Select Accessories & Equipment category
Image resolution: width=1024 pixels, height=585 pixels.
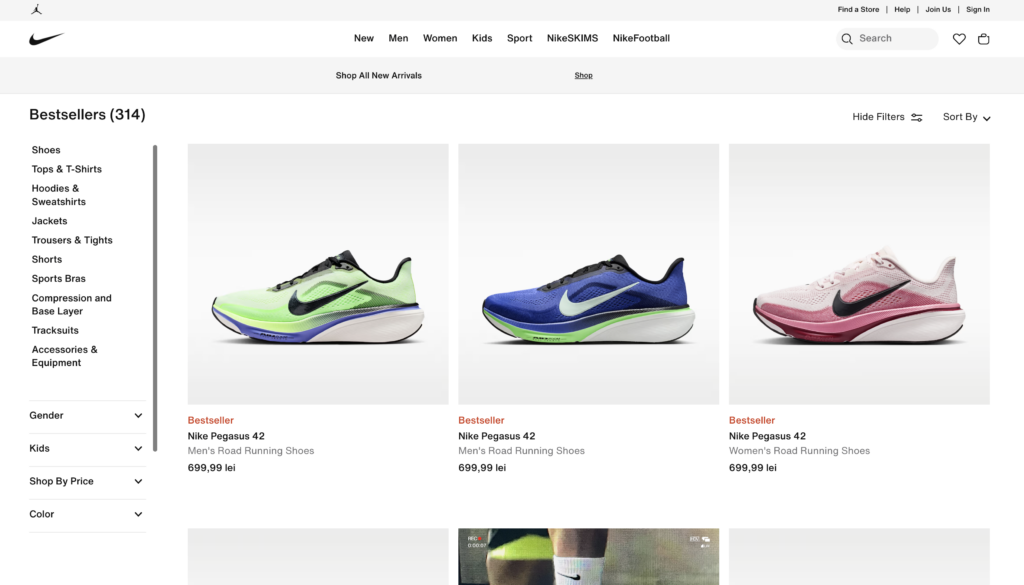tap(65, 356)
